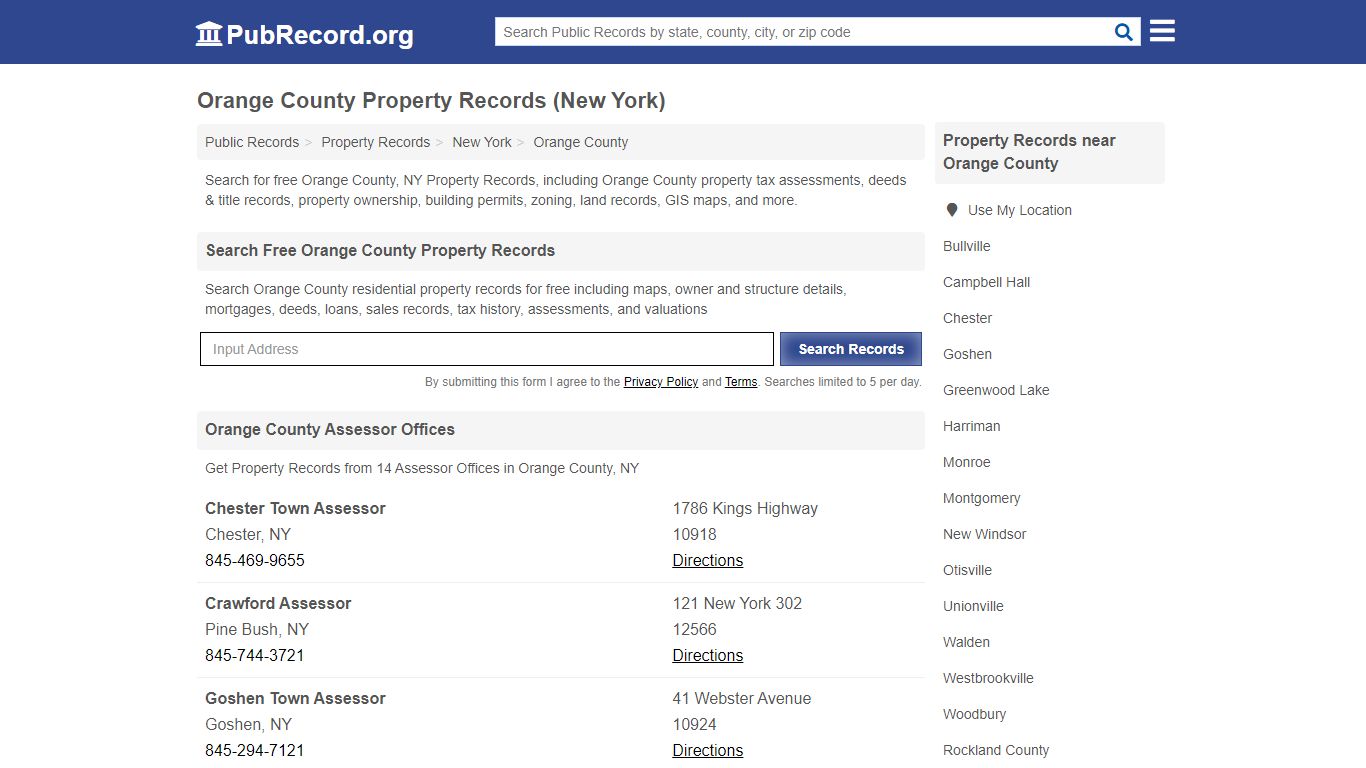Select Walden nearby location
Image resolution: width=1366 pixels, height=768 pixels.
pyautogui.click(x=967, y=642)
